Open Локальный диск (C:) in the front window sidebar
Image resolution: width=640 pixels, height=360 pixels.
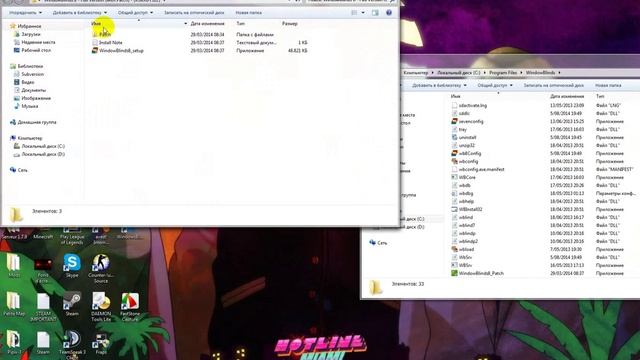43,146
